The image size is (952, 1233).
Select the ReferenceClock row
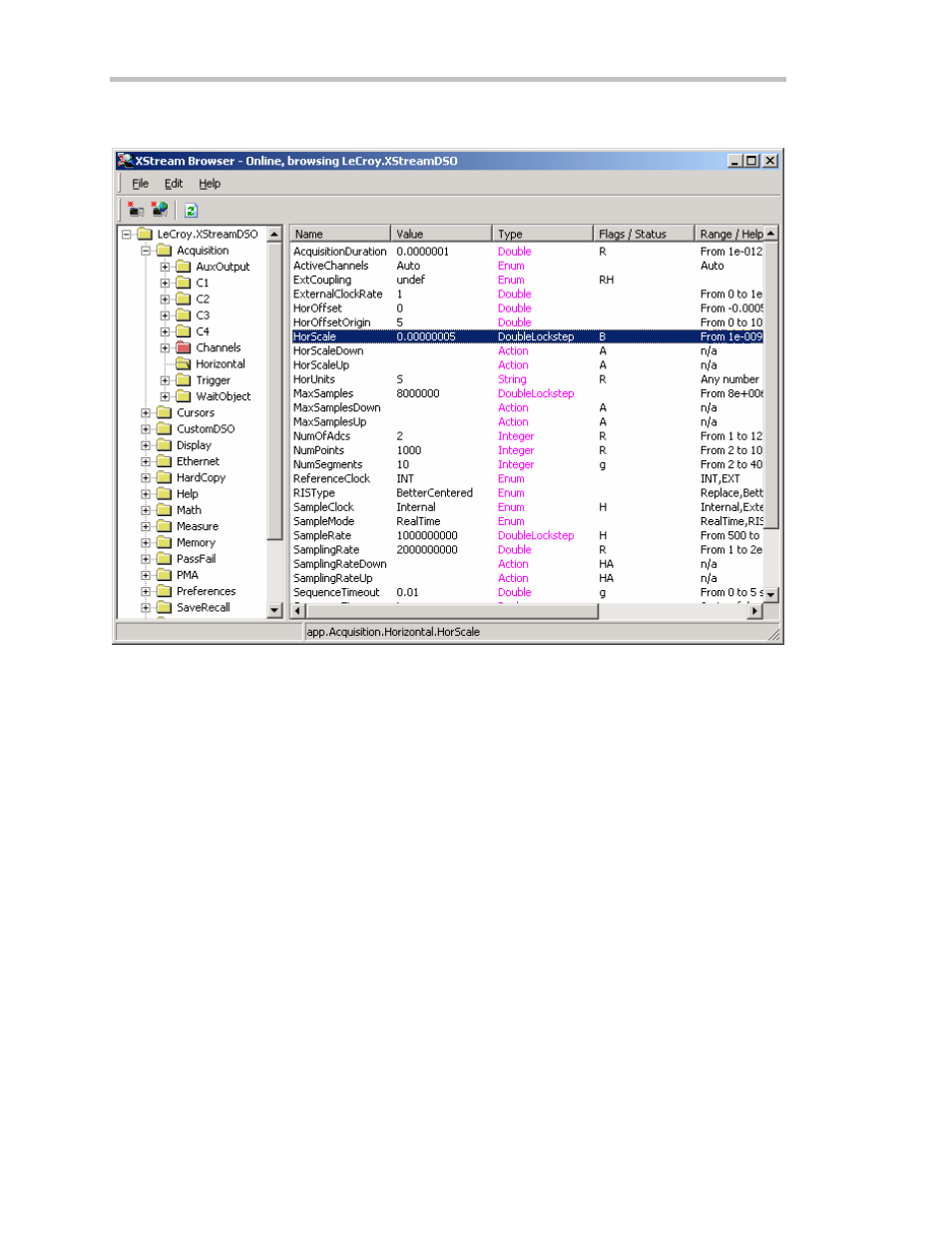(527, 479)
